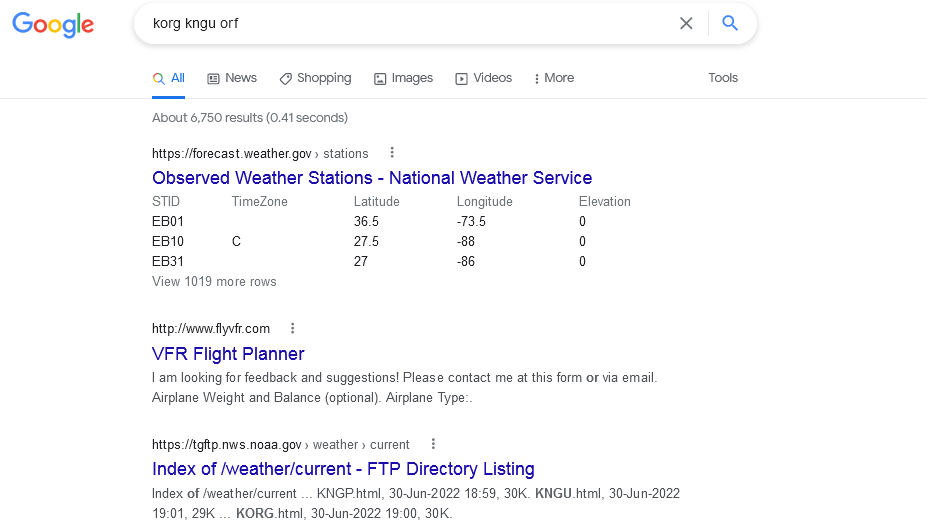Click the blue search magnifier button

click(730, 23)
